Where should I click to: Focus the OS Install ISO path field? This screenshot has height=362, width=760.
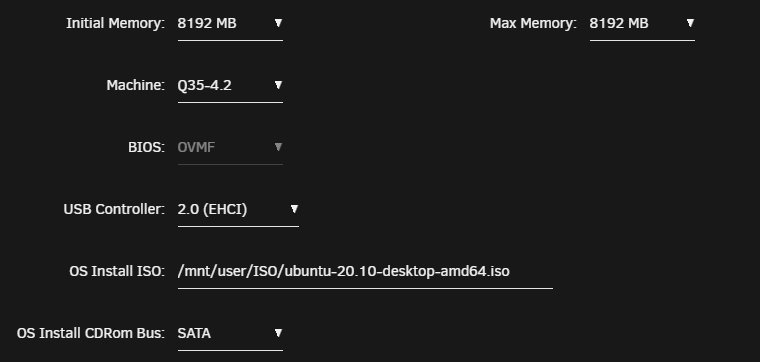pyautogui.click(x=365, y=272)
